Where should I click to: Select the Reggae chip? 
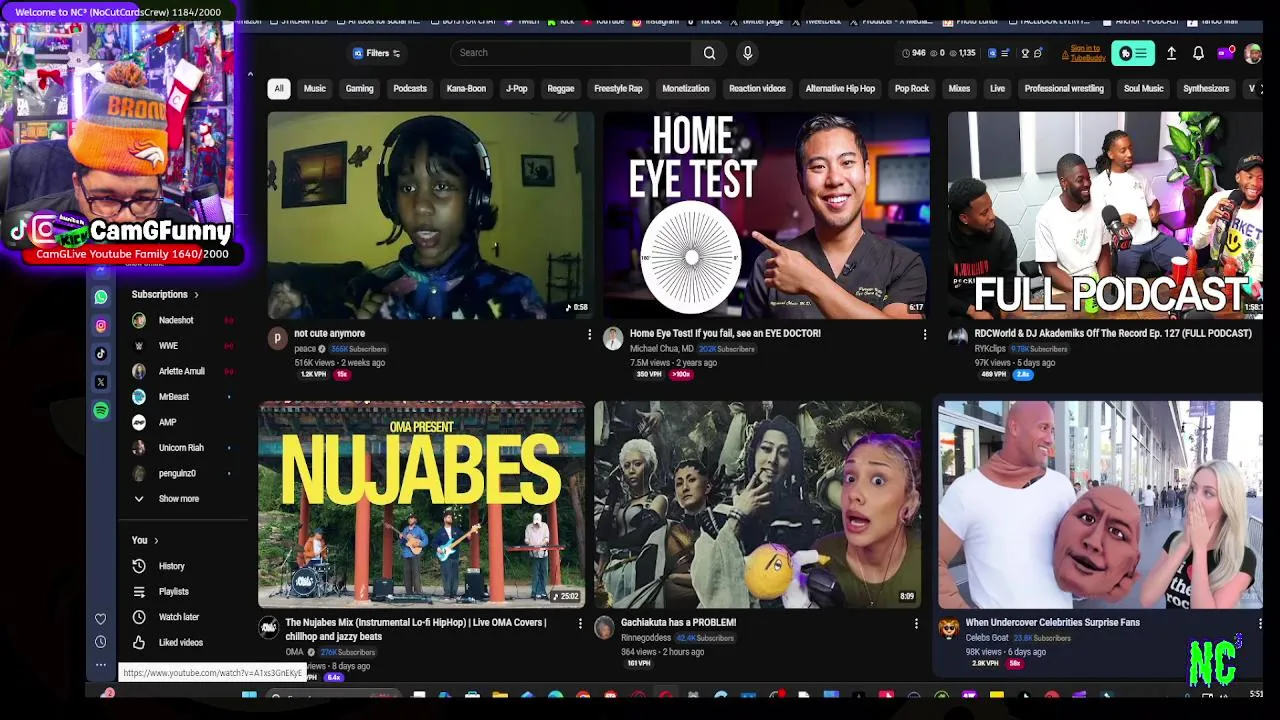[561, 89]
